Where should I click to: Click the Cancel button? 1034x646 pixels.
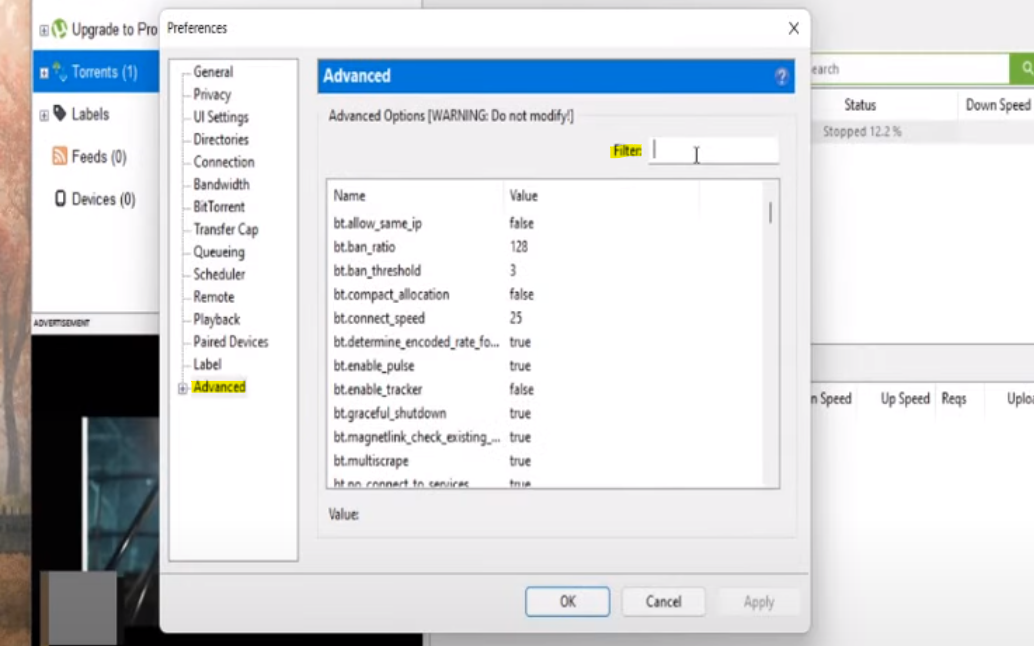click(663, 601)
